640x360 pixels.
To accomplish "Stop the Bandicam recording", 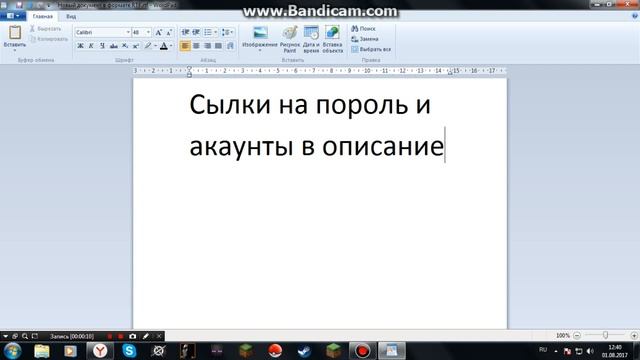I will point(120,336).
